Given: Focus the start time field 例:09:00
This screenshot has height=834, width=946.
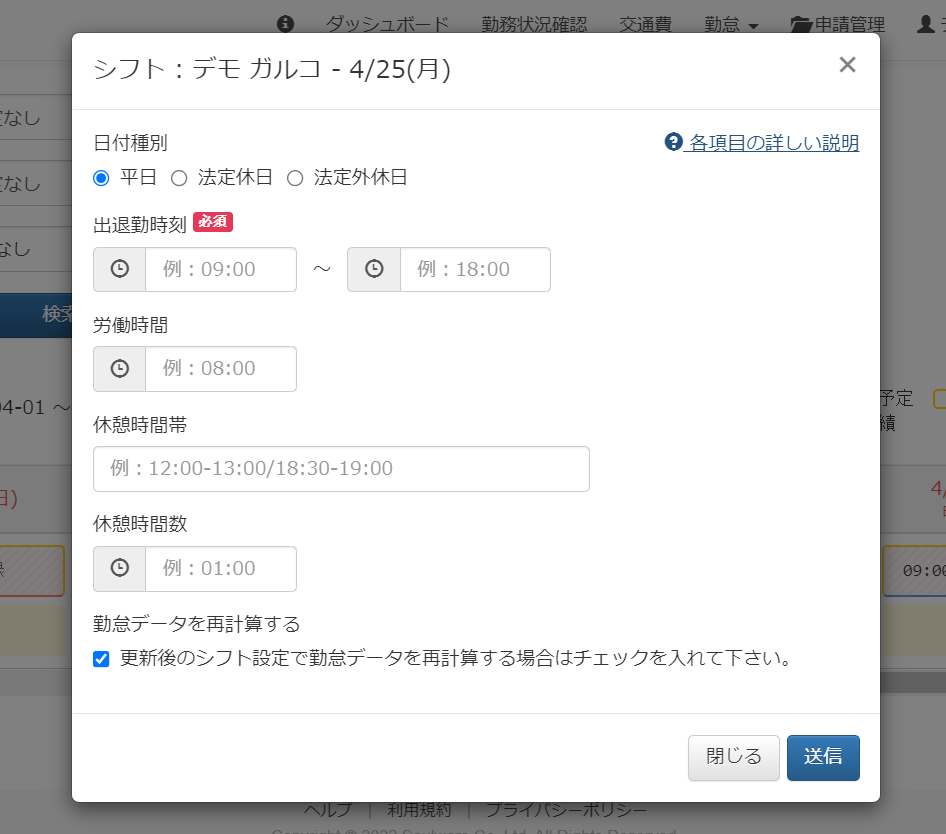Looking at the screenshot, I should 221,269.
